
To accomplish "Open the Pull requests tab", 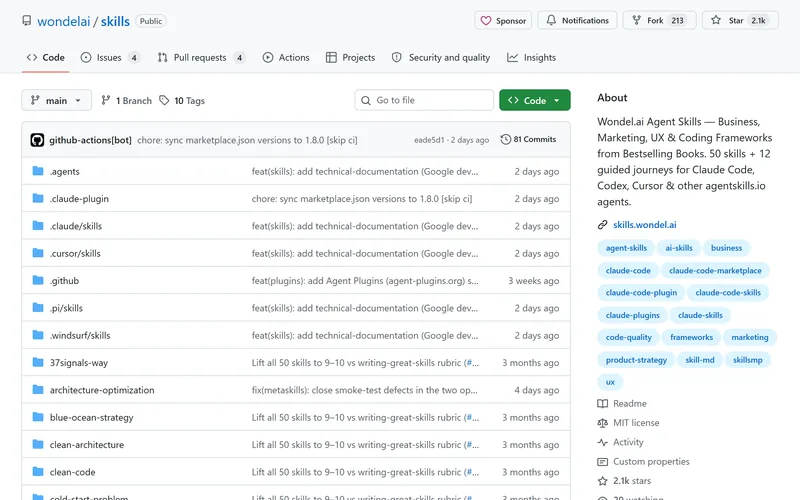I will click(x=201, y=58).
